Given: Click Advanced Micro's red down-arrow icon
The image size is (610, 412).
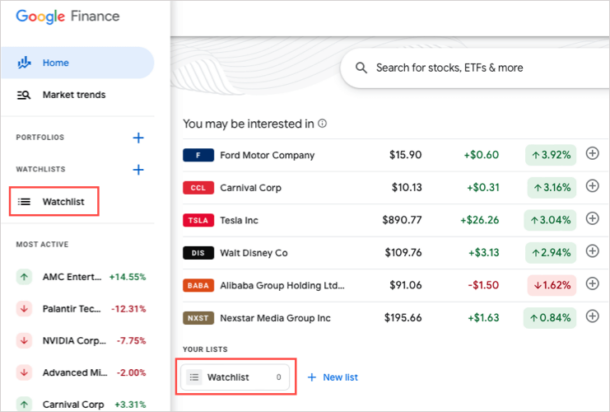Looking at the screenshot, I should pyautogui.click(x=24, y=373).
